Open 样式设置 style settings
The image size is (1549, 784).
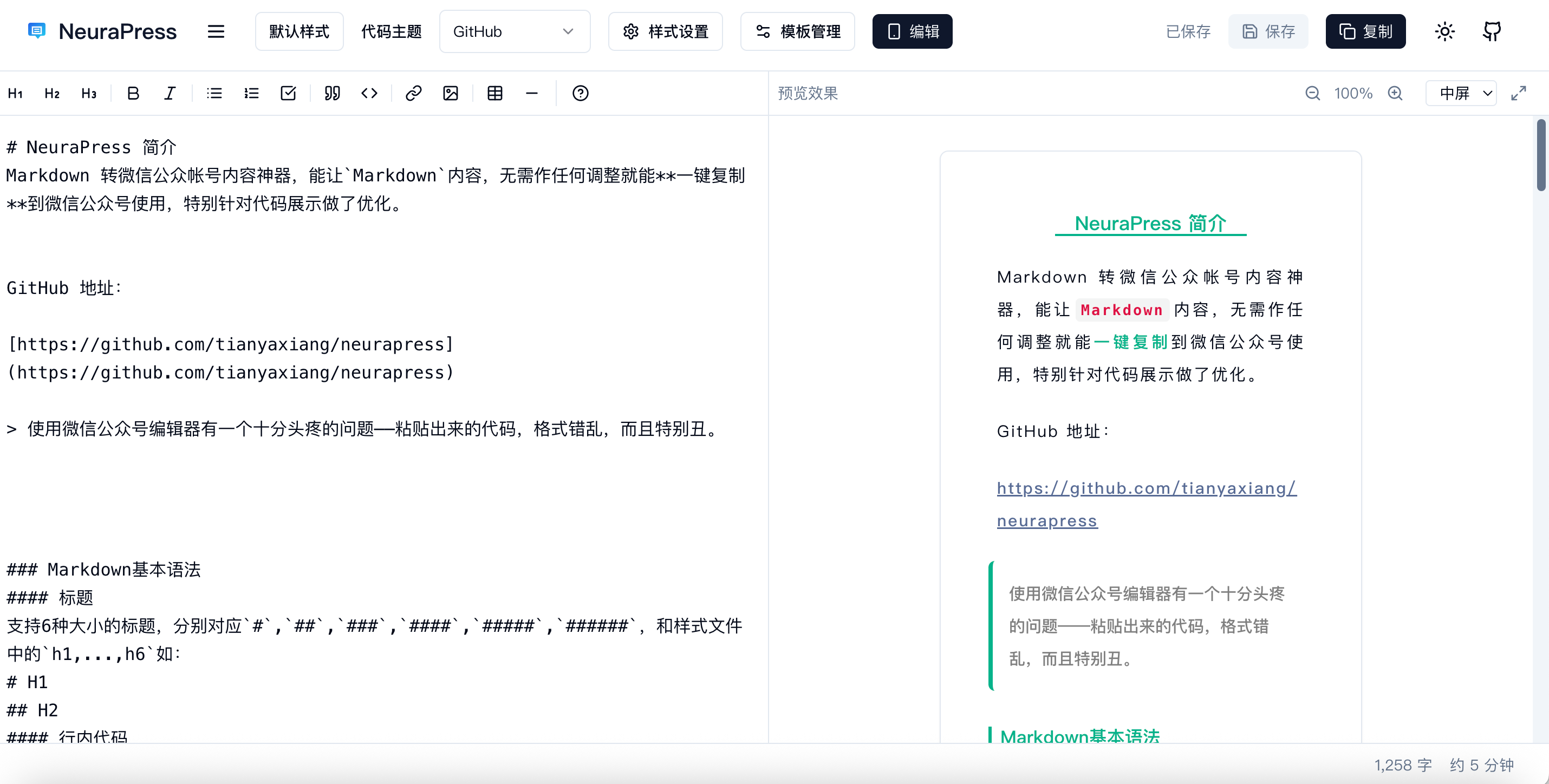[x=665, y=31]
